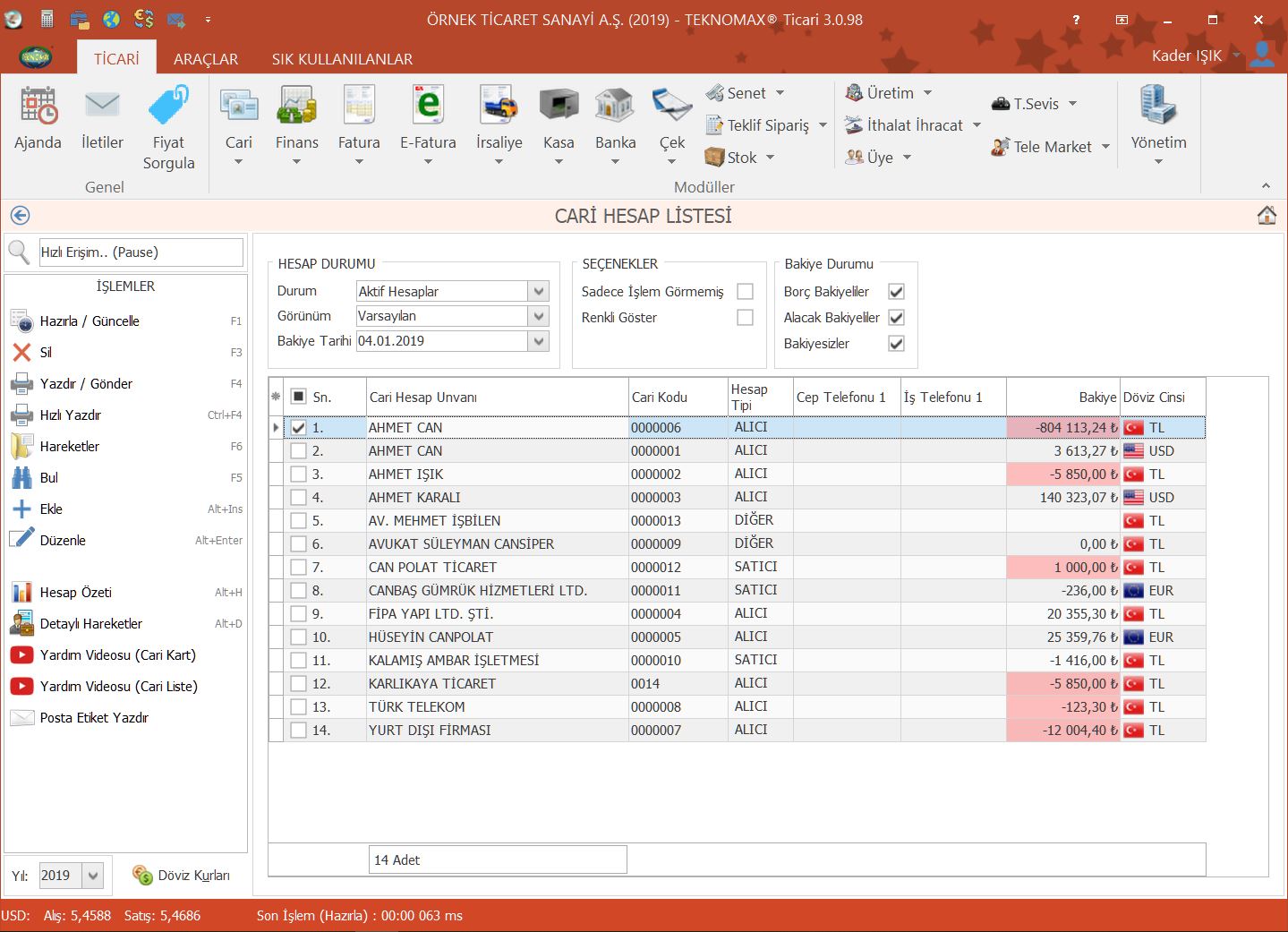Click the Fiyat Sorgula price tag icon

click(x=168, y=107)
